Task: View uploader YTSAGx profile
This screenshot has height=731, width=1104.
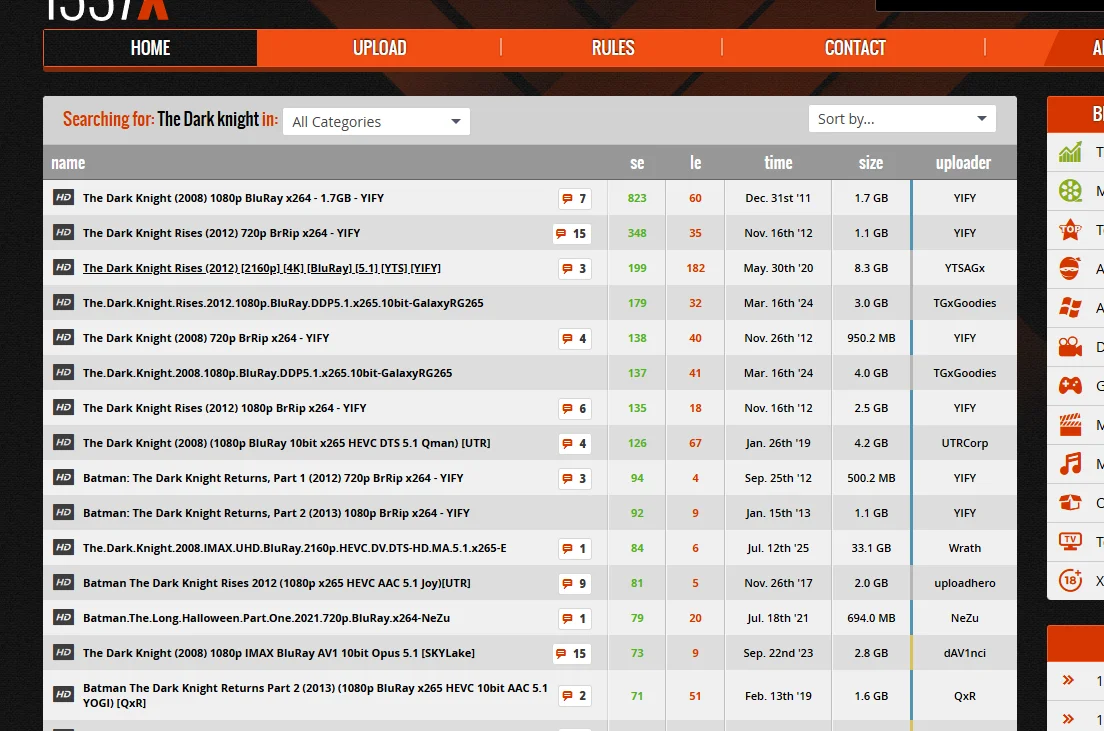Action: click(x=965, y=268)
